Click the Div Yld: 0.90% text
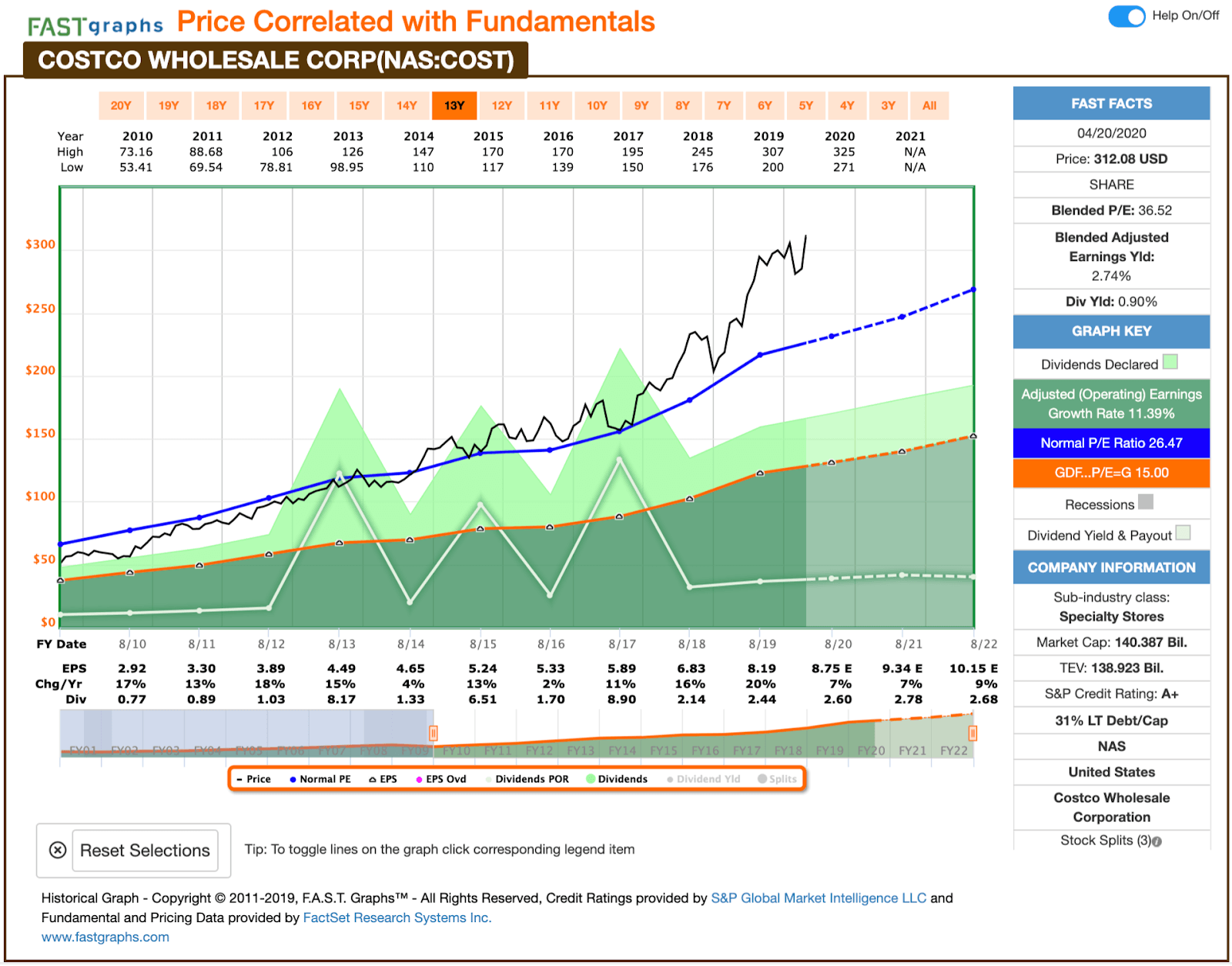Image resolution: width=1232 pixels, height=966 pixels. coord(1111,302)
